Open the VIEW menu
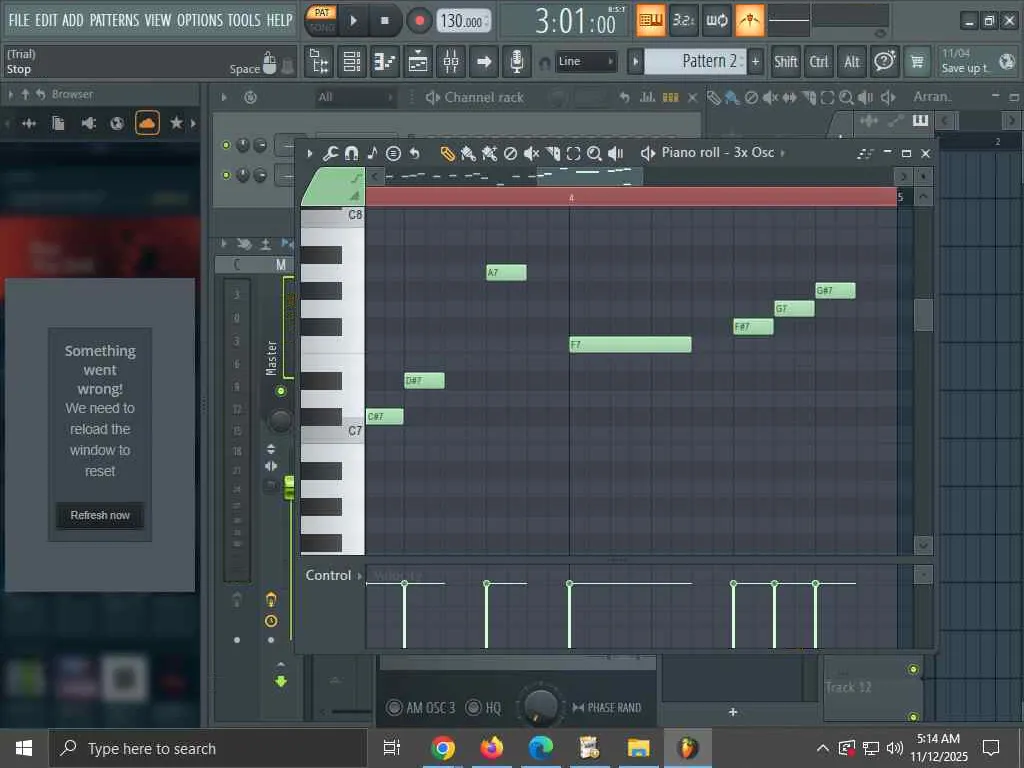 pyautogui.click(x=157, y=20)
